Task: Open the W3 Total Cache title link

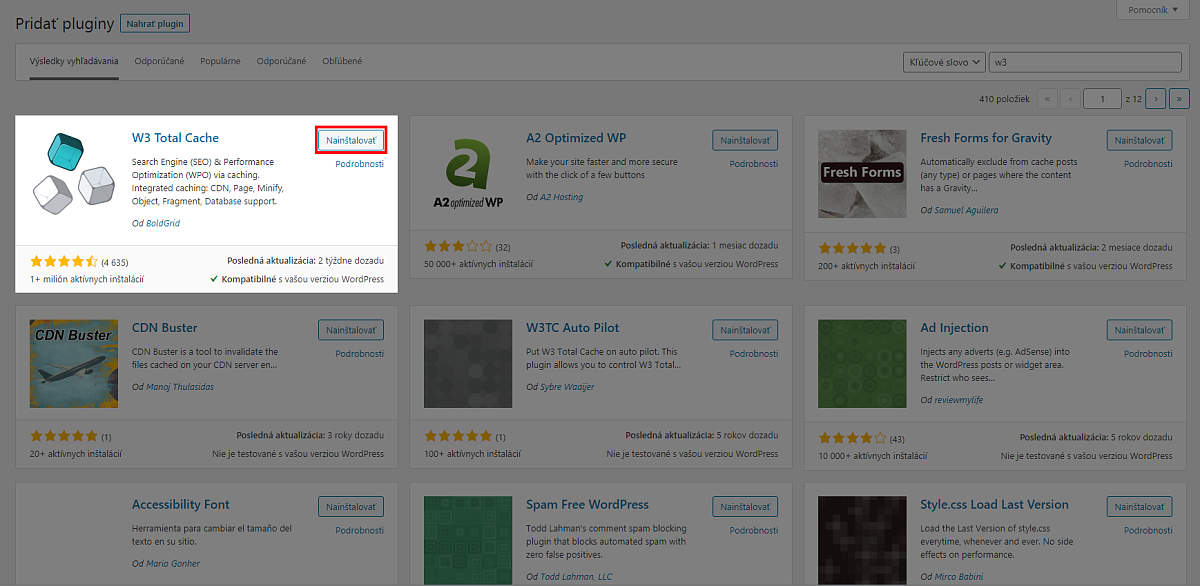Action: tap(175, 138)
